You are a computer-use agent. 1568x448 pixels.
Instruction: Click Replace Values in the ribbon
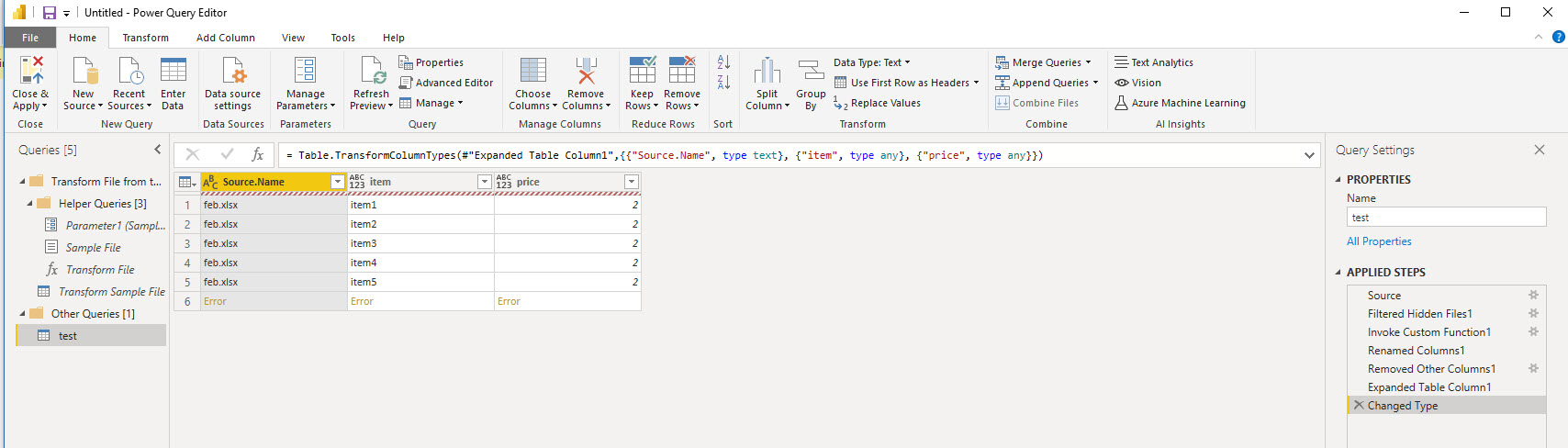tap(877, 103)
